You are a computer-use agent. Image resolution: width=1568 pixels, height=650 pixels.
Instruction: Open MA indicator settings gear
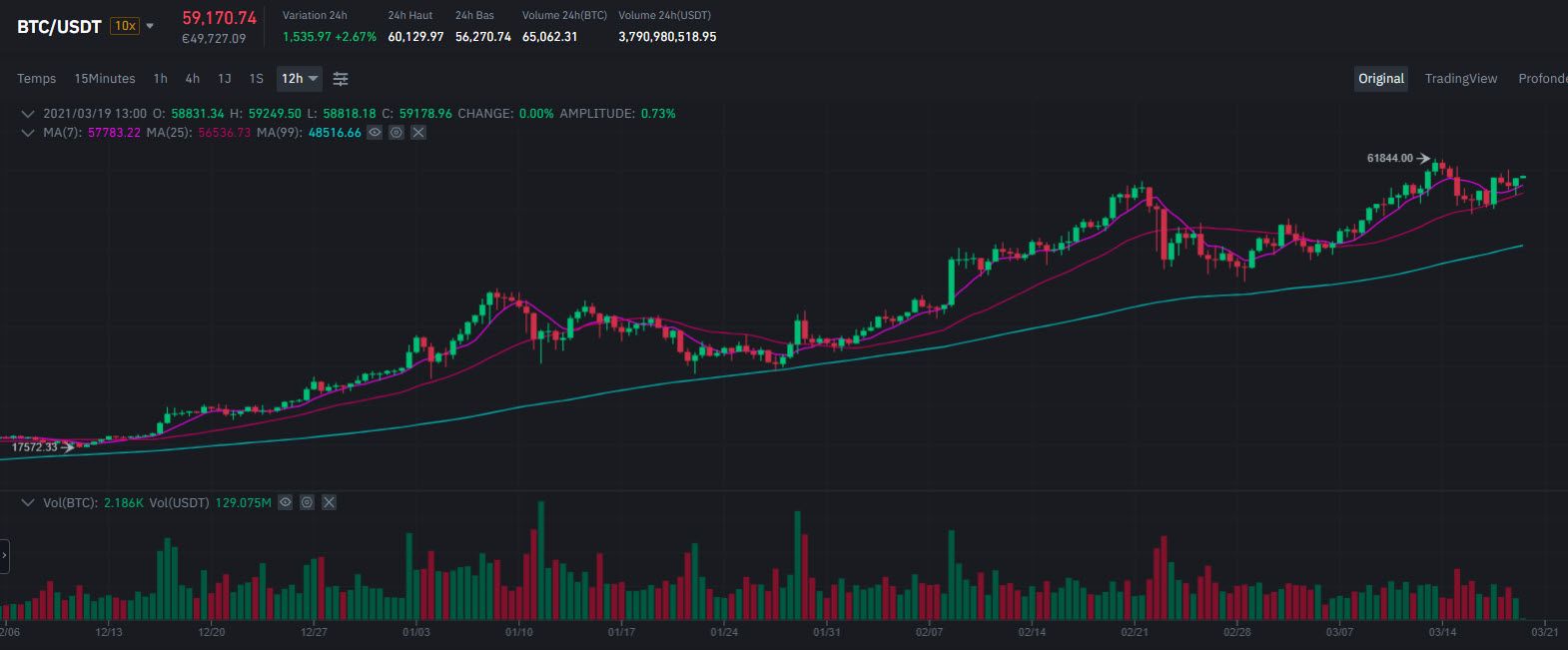coord(396,132)
